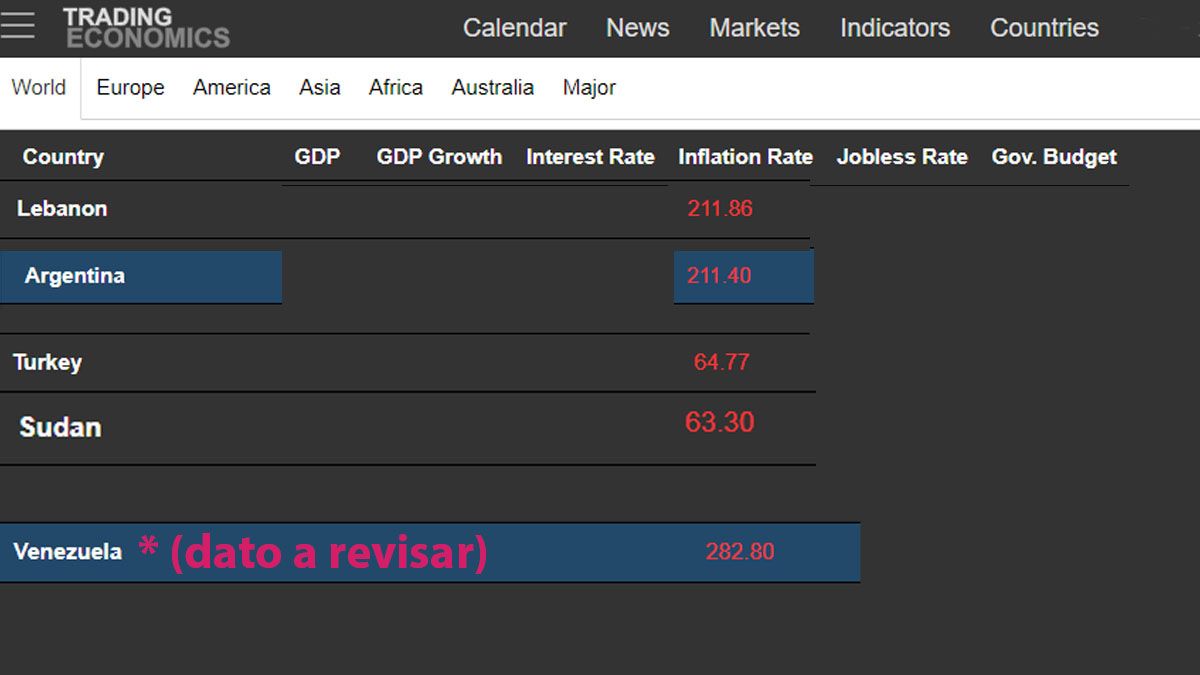Click Sudan's inflation value 63.30

tap(720, 422)
